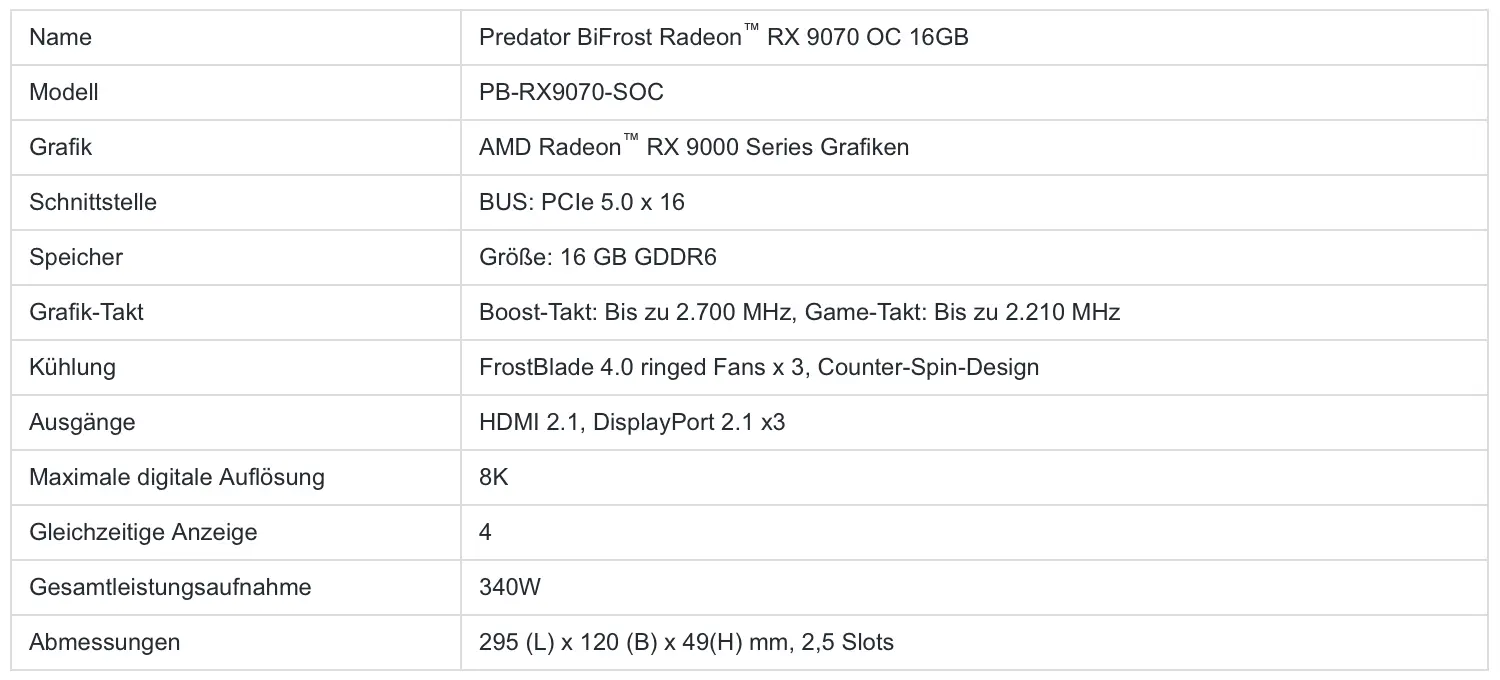Click the '8K' maximum resolution value
Viewport: 1500px width, 680px height.
[x=494, y=478]
